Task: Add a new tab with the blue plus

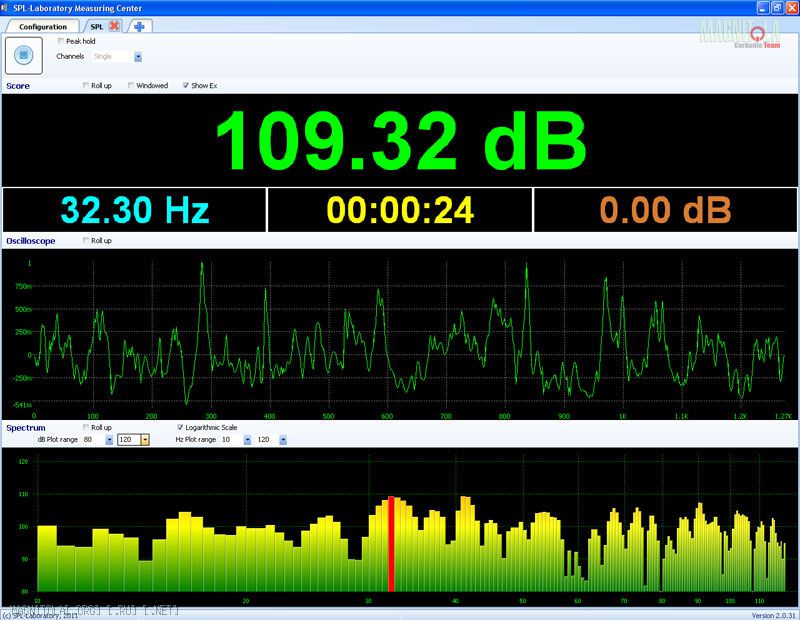Action: tap(139, 26)
